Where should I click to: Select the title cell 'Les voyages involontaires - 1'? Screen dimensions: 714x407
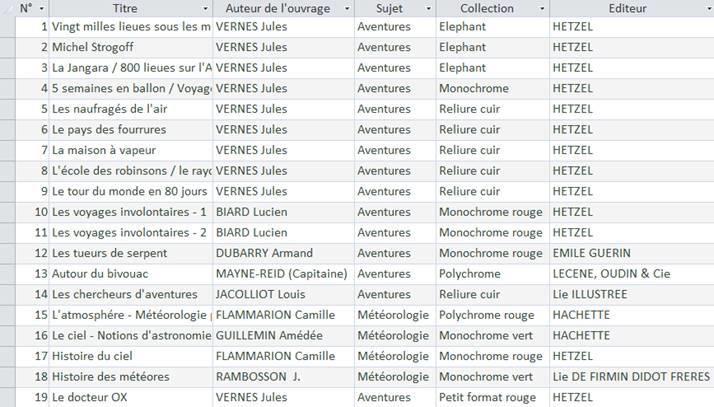(x=131, y=212)
